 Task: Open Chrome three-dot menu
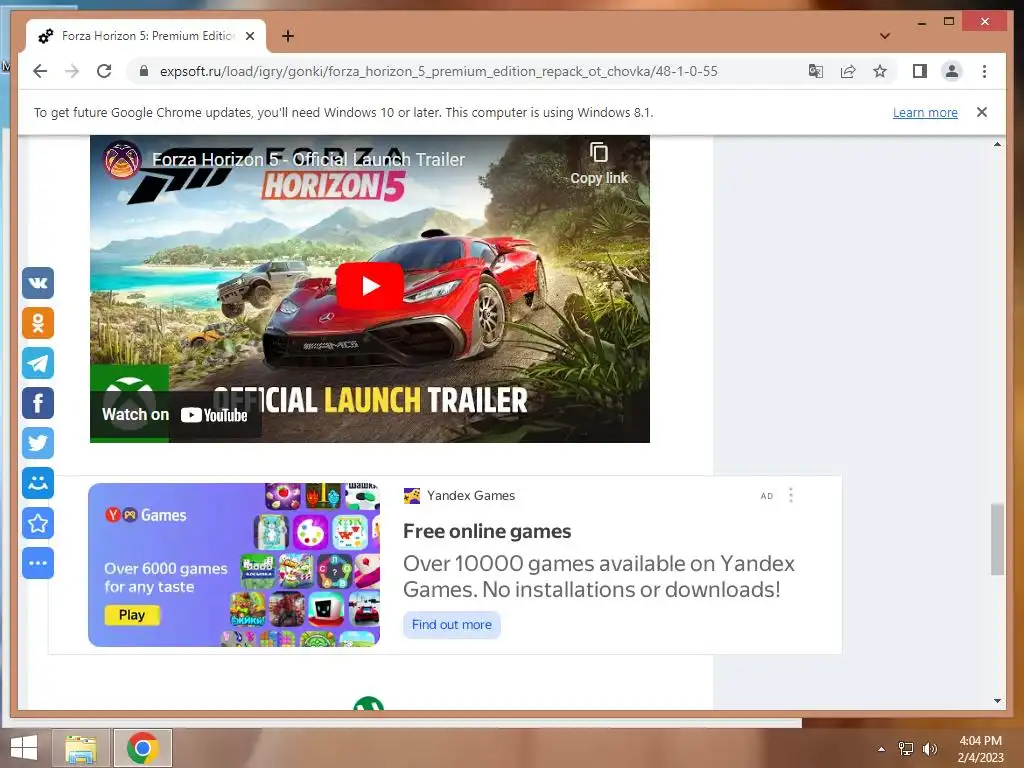984,71
